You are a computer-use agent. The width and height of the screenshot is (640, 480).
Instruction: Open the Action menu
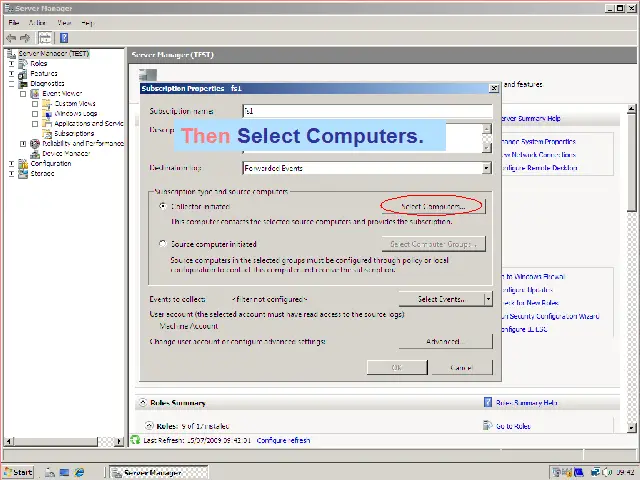(x=37, y=23)
